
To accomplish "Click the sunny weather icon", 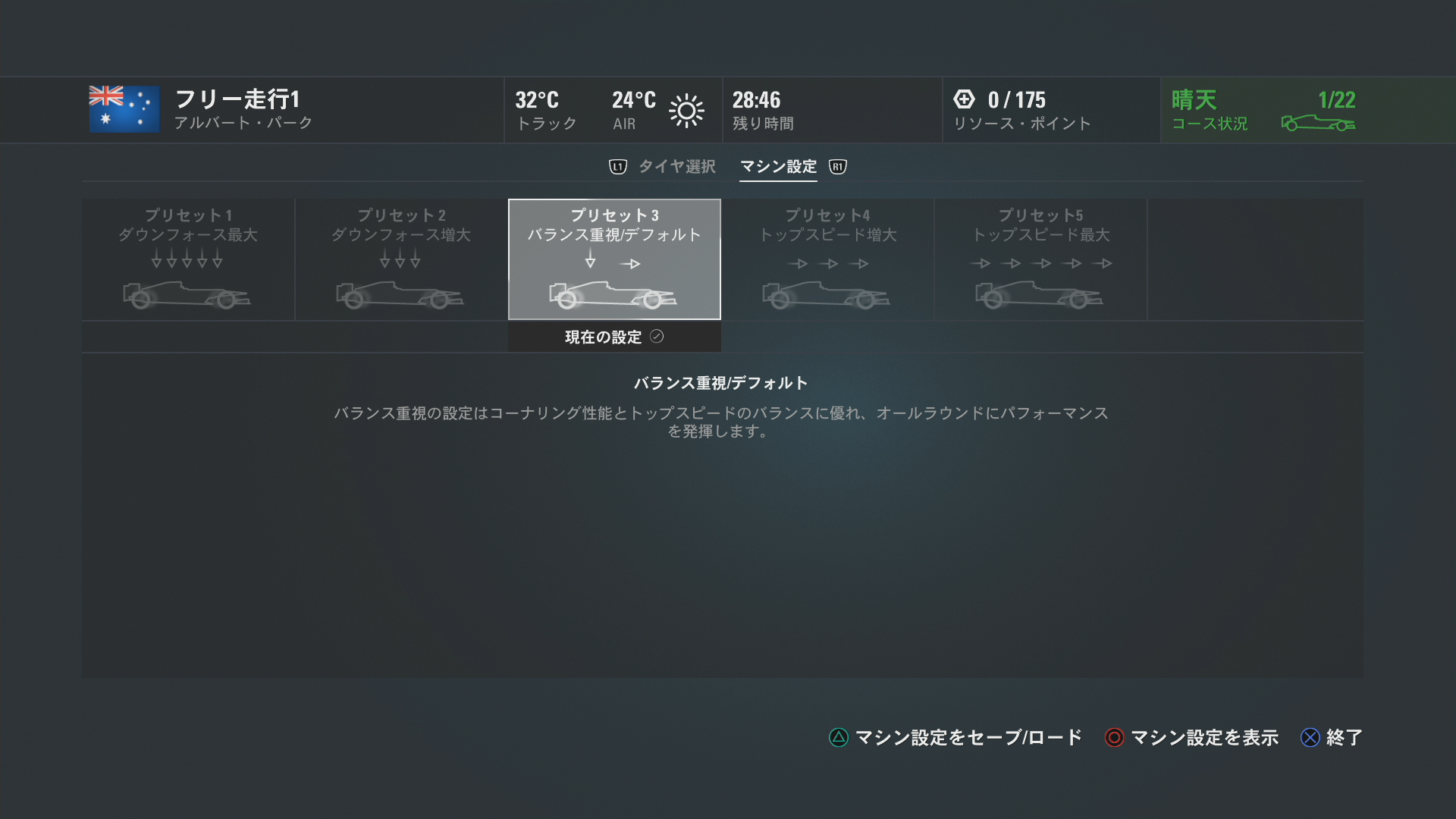I will (x=686, y=111).
